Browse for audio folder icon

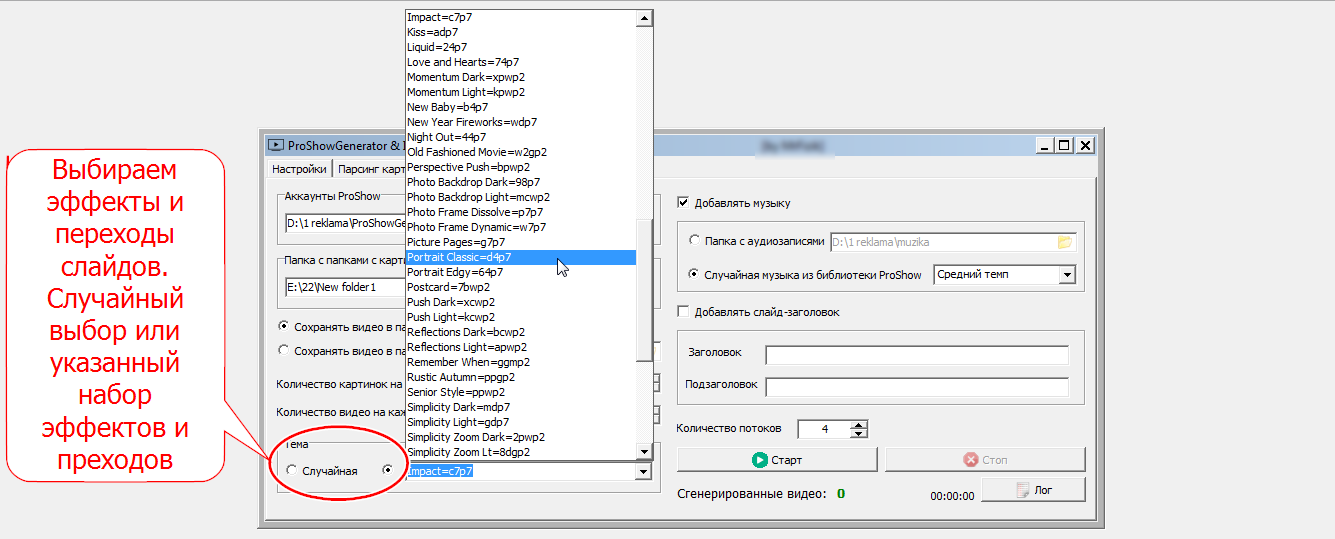[1064, 241]
